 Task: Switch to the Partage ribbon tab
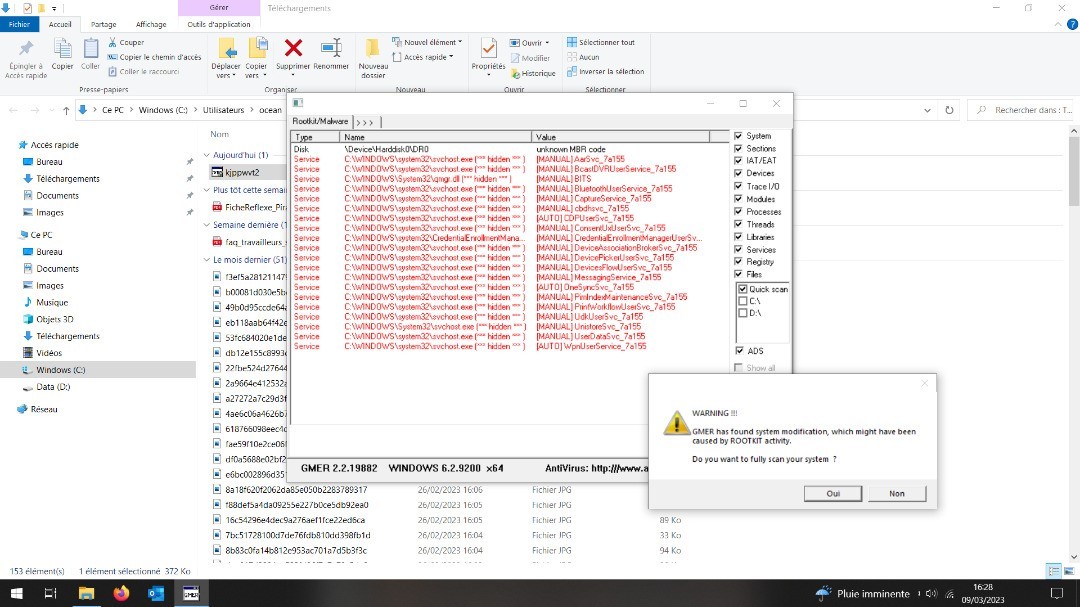click(103, 24)
